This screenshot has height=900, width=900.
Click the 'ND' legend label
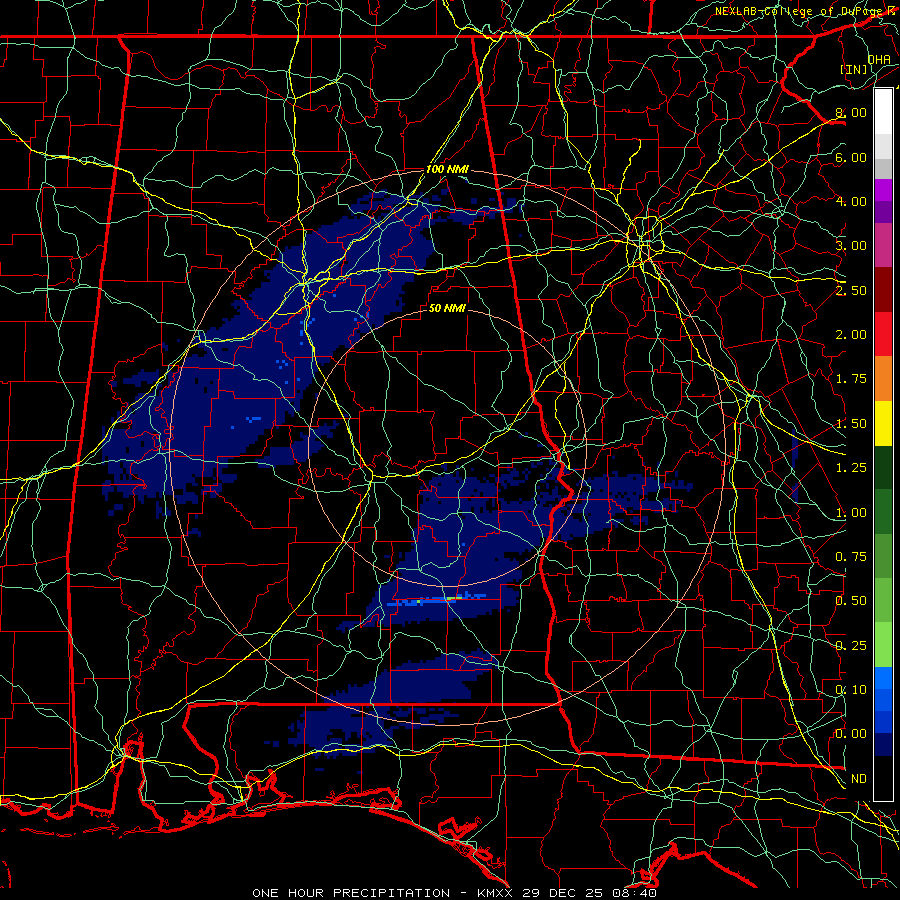tap(859, 779)
